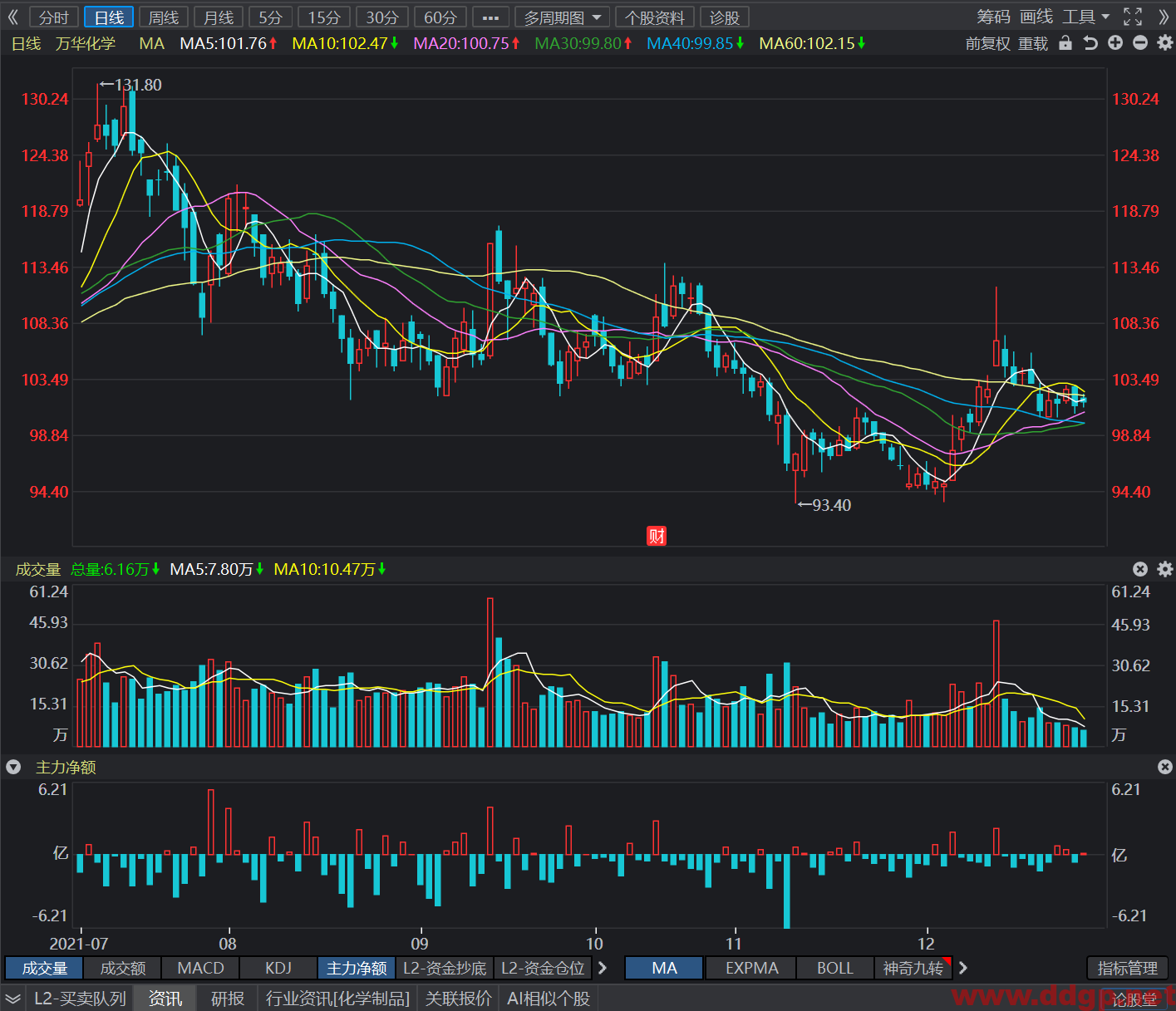Close the 主力净额 panel

point(1165,767)
